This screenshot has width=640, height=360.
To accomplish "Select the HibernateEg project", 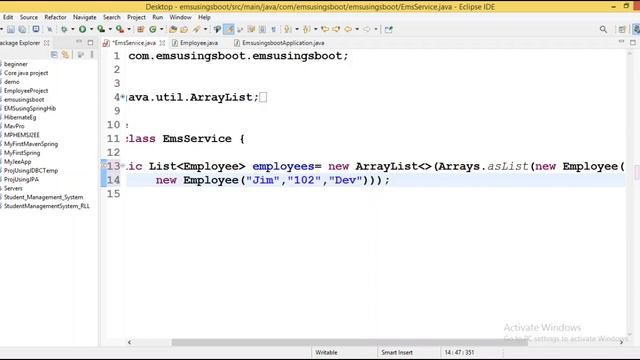I will pos(20,117).
